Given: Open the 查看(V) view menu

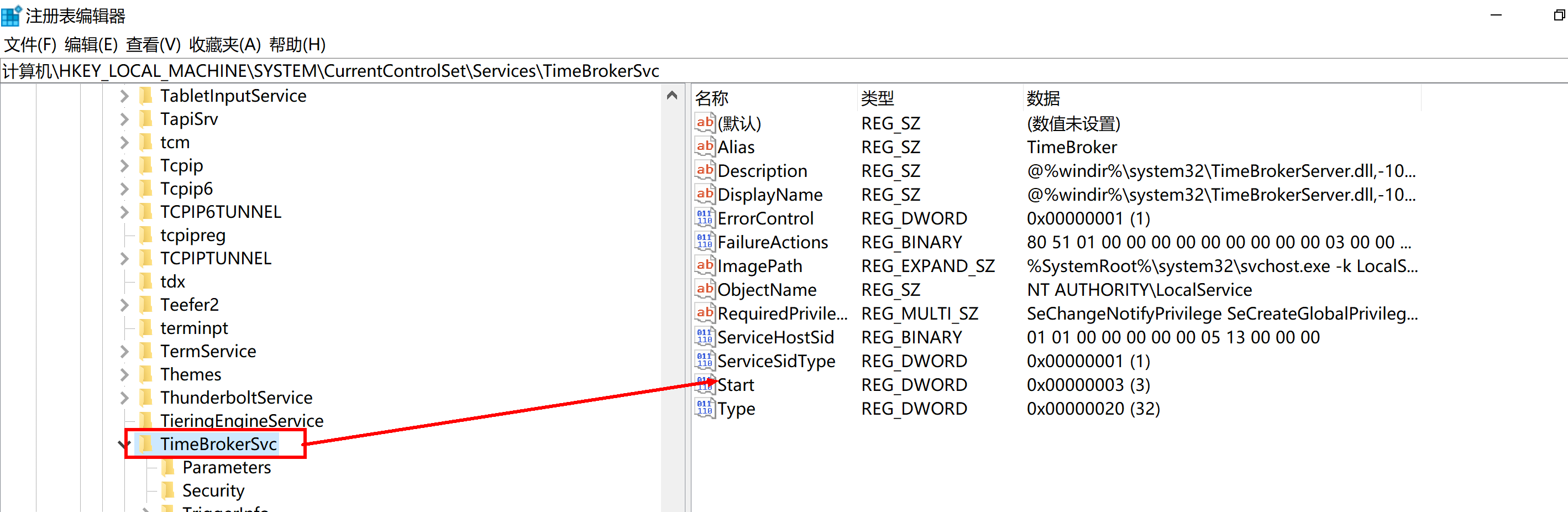Looking at the screenshot, I should click(x=153, y=44).
